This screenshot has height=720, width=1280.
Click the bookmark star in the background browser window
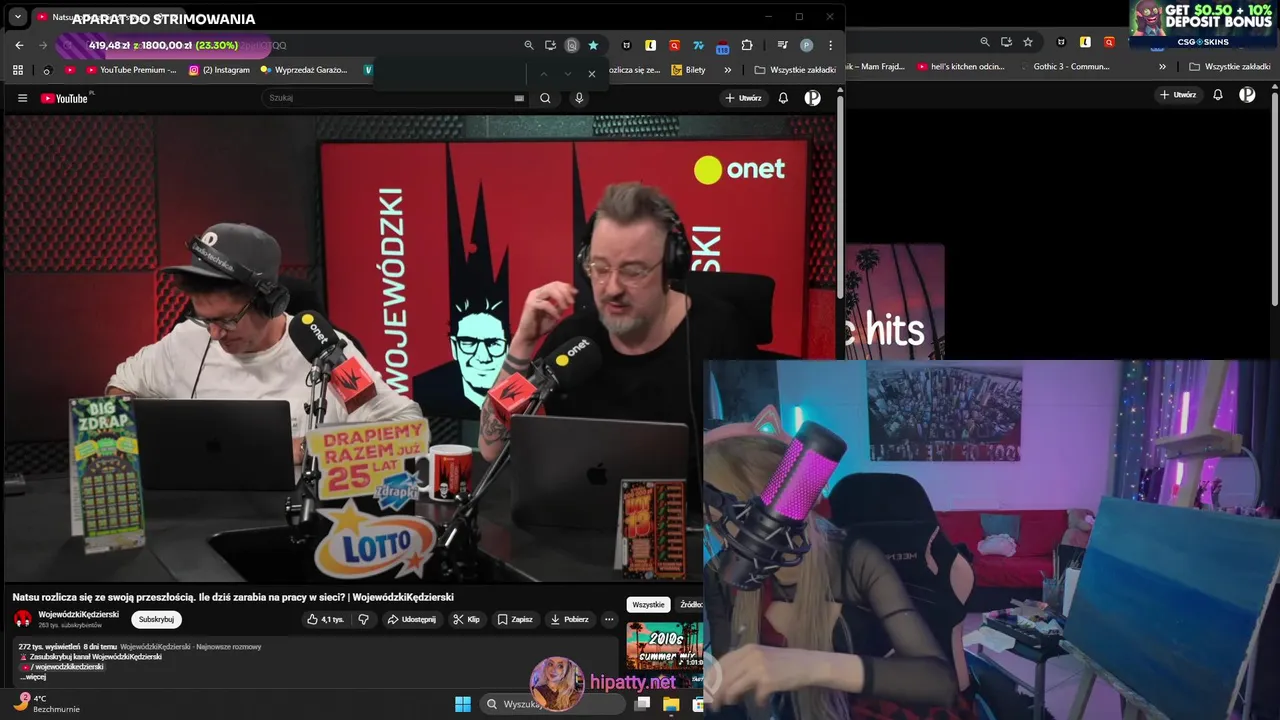[x=1028, y=42]
